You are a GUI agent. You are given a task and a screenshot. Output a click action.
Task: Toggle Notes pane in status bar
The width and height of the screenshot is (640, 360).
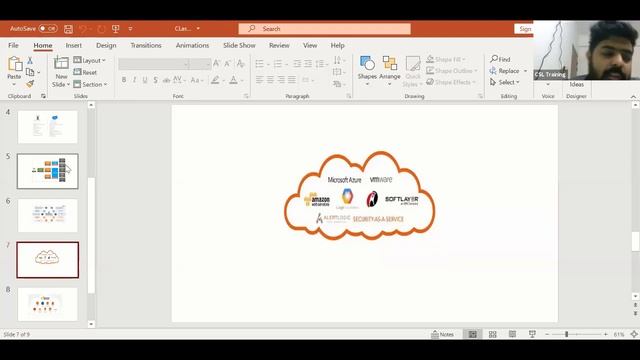coord(442,334)
